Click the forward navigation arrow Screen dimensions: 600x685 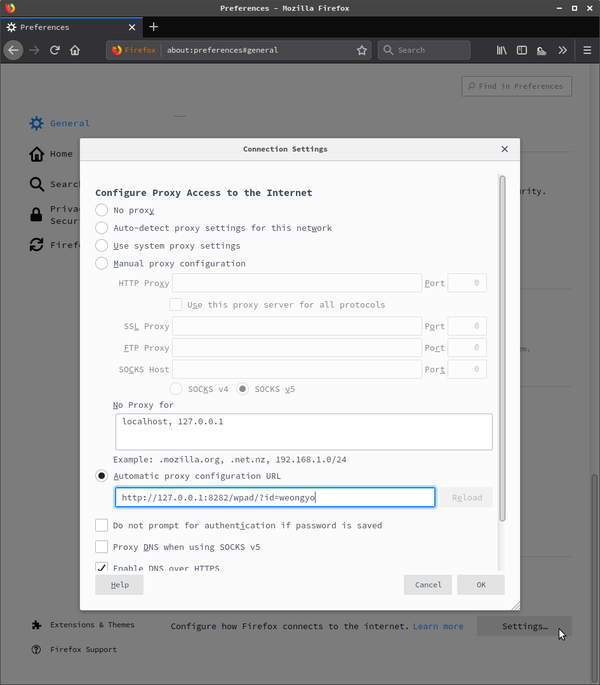(34, 50)
